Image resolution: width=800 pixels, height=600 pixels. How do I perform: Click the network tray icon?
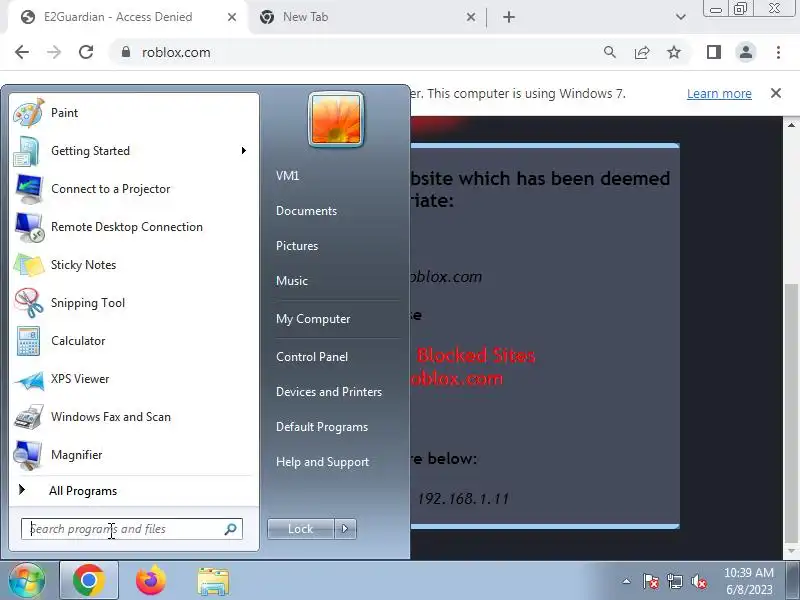click(675, 581)
